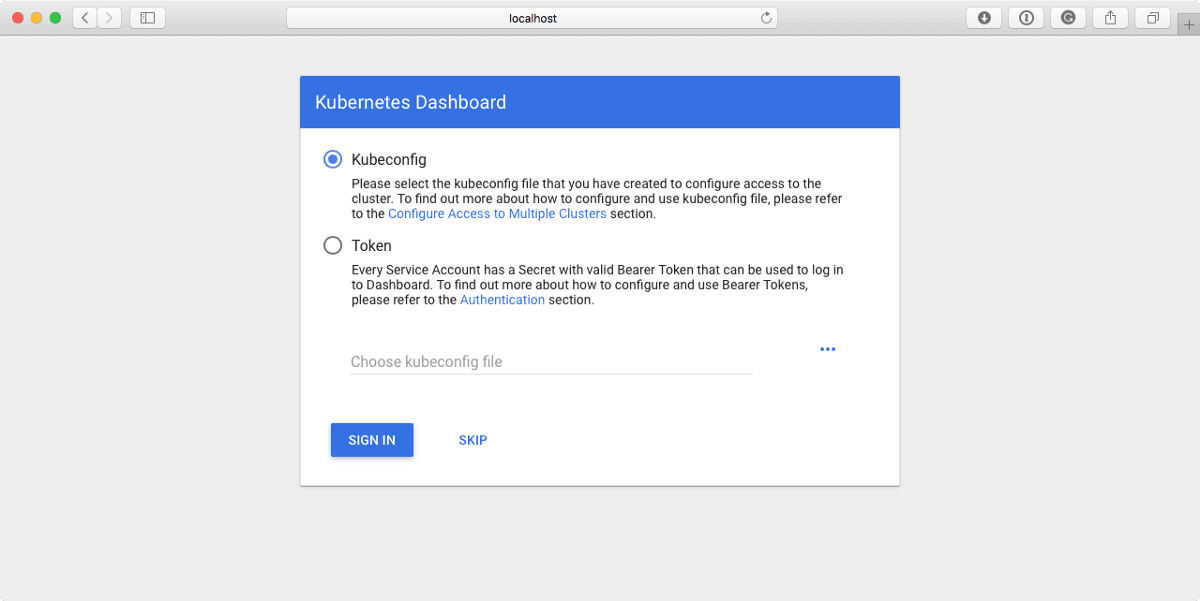Viewport: 1200px width, 601px height.
Task: Click the blue three-dot kubeconfig options icon
Action: (x=827, y=349)
